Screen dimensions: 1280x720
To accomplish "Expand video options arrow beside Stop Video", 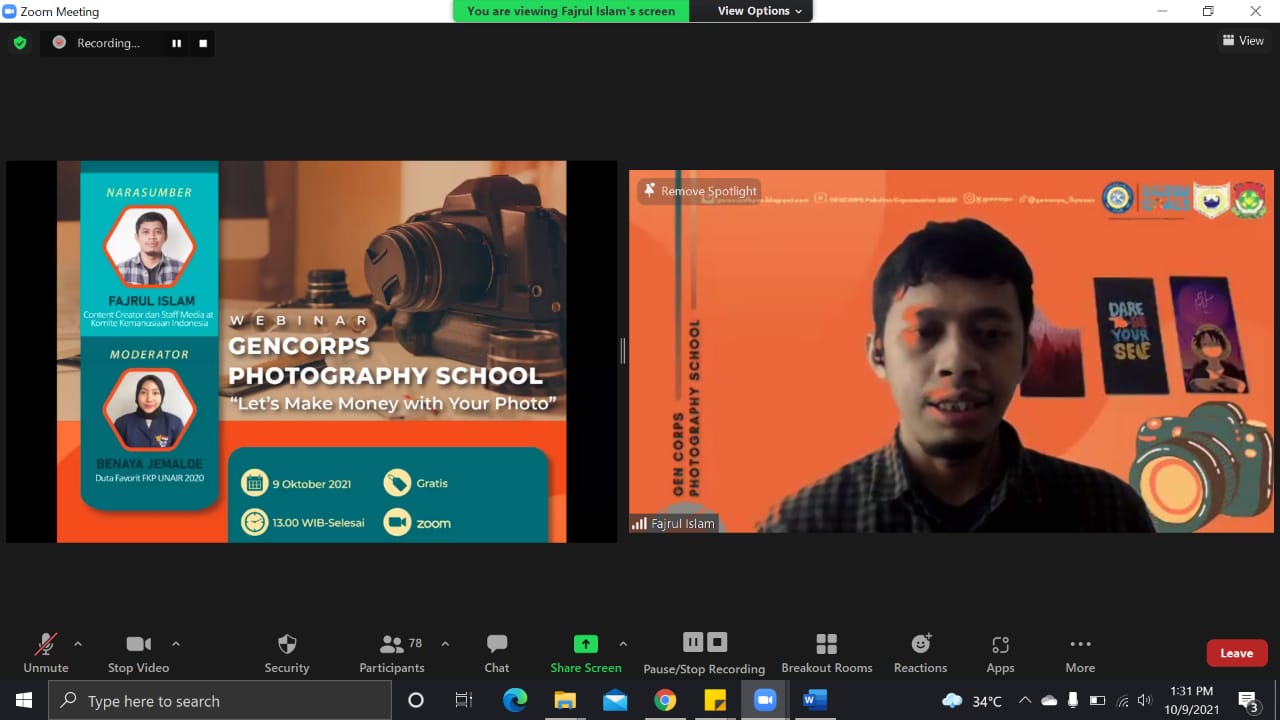I will click(x=176, y=644).
